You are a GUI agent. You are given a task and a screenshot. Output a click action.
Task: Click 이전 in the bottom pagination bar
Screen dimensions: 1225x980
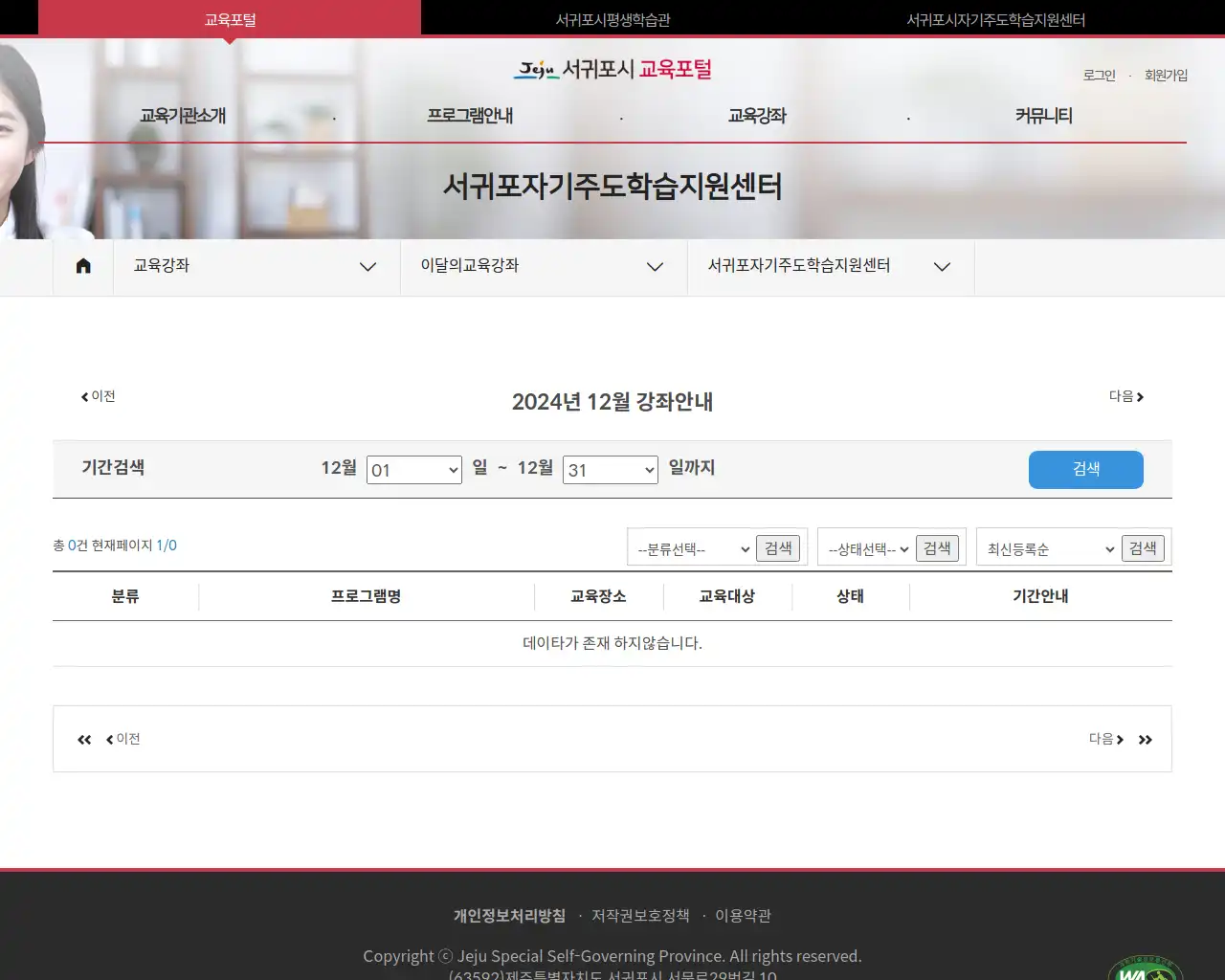point(122,739)
